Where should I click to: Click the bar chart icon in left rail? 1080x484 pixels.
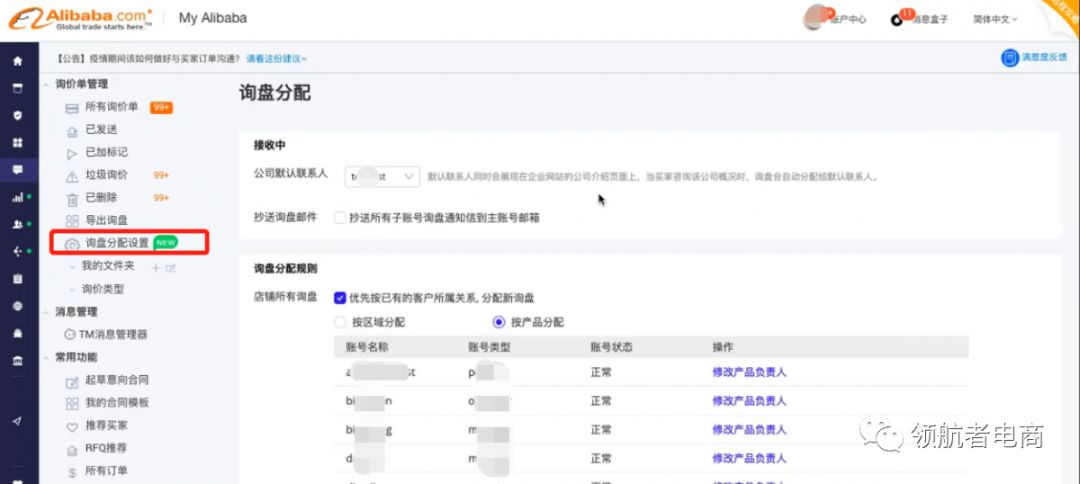(17, 197)
